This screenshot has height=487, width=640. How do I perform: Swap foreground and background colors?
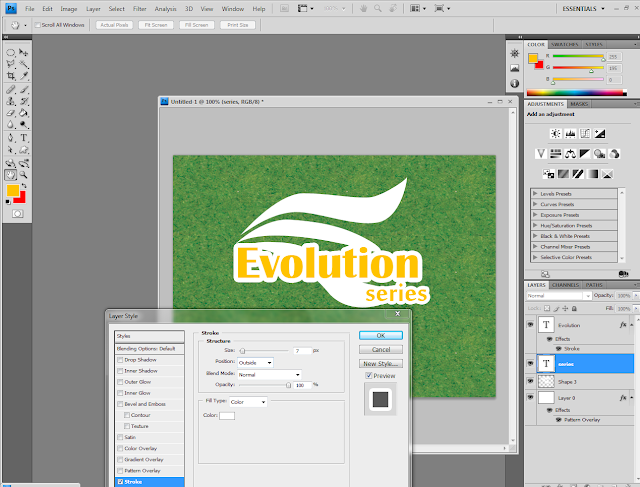tap(24, 186)
